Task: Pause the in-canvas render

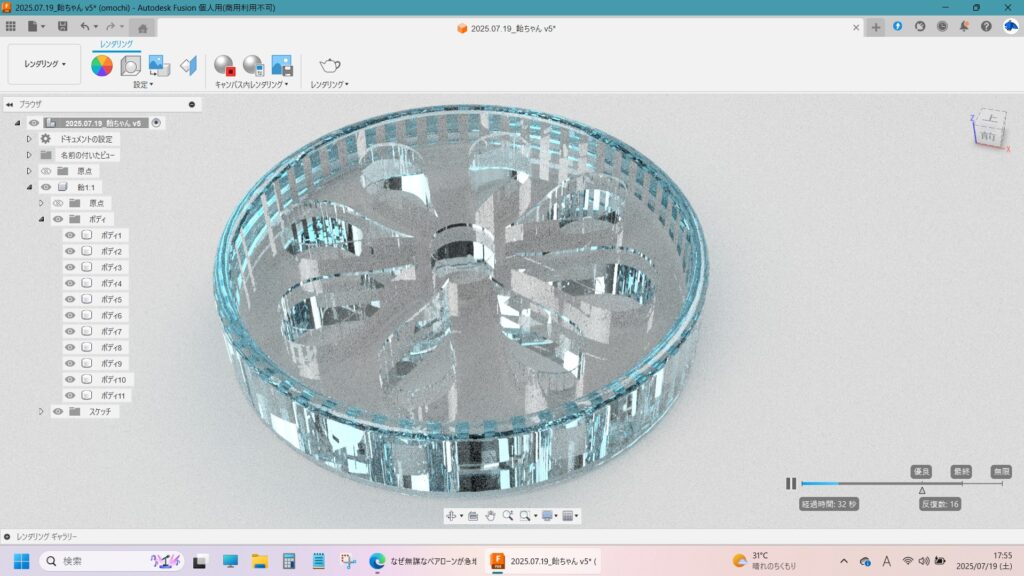Action: [791, 484]
